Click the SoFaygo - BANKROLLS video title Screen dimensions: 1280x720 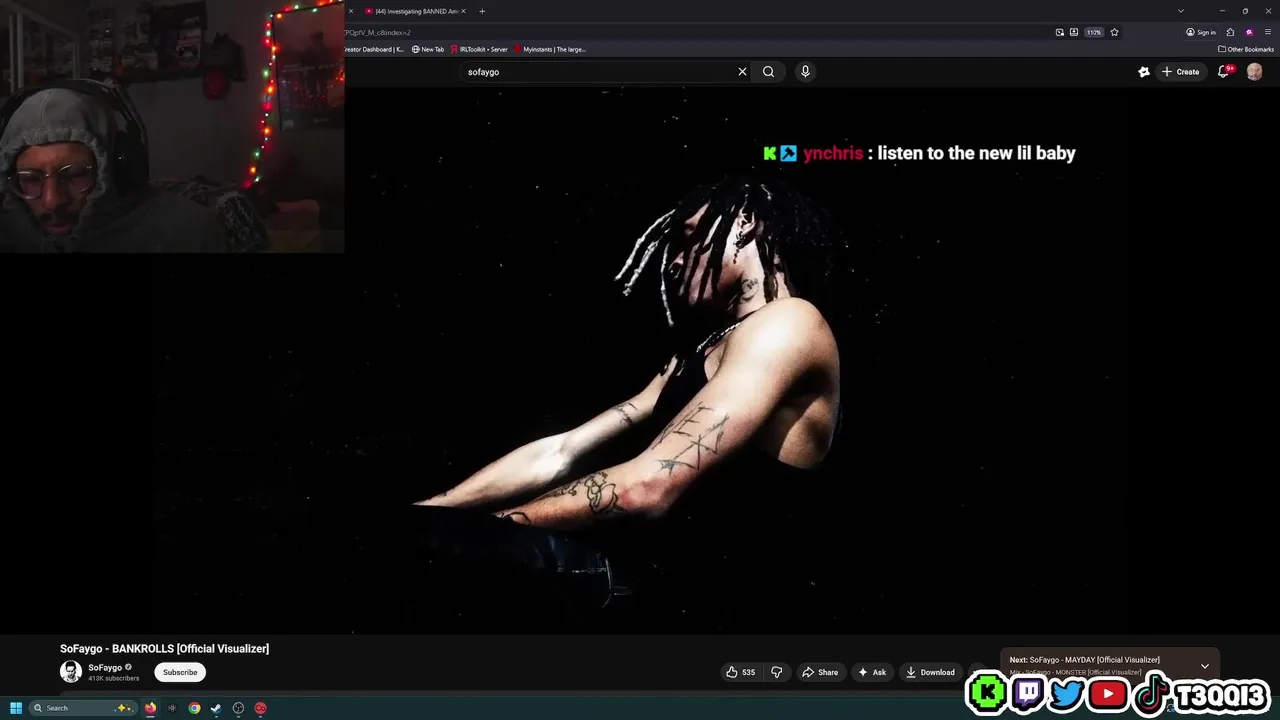[164, 649]
